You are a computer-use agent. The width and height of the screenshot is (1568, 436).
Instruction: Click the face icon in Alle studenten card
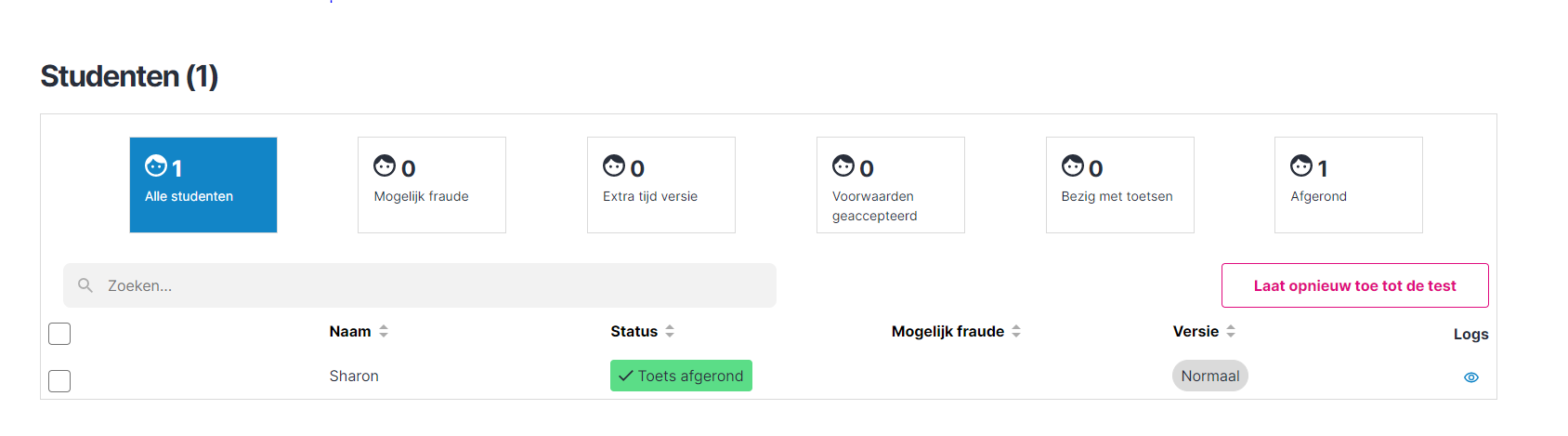pos(156,166)
